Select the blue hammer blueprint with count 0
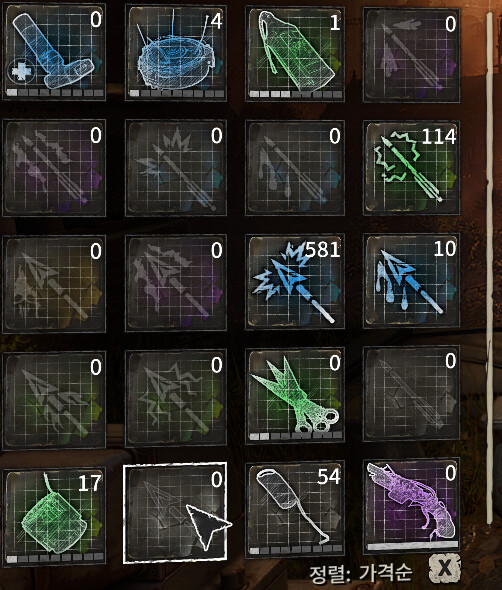502x590 pixels. (54, 52)
